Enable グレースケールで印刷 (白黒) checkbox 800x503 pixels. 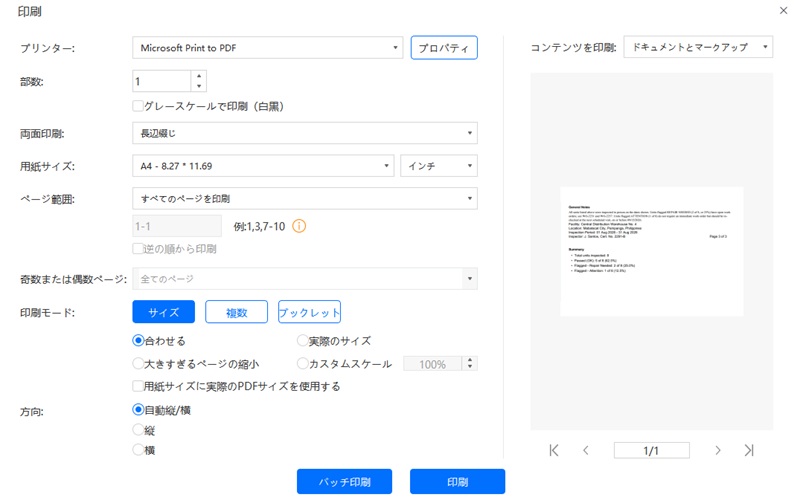[x=137, y=106]
